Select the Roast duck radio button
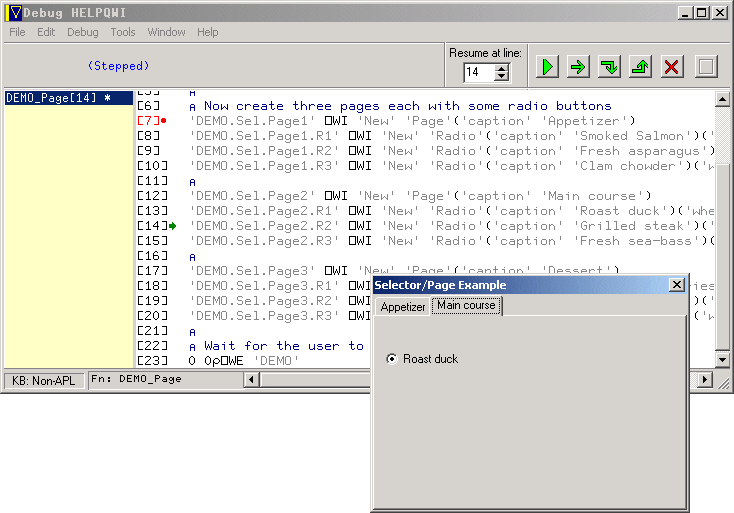The height and width of the screenshot is (513, 734). (x=392, y=359)
